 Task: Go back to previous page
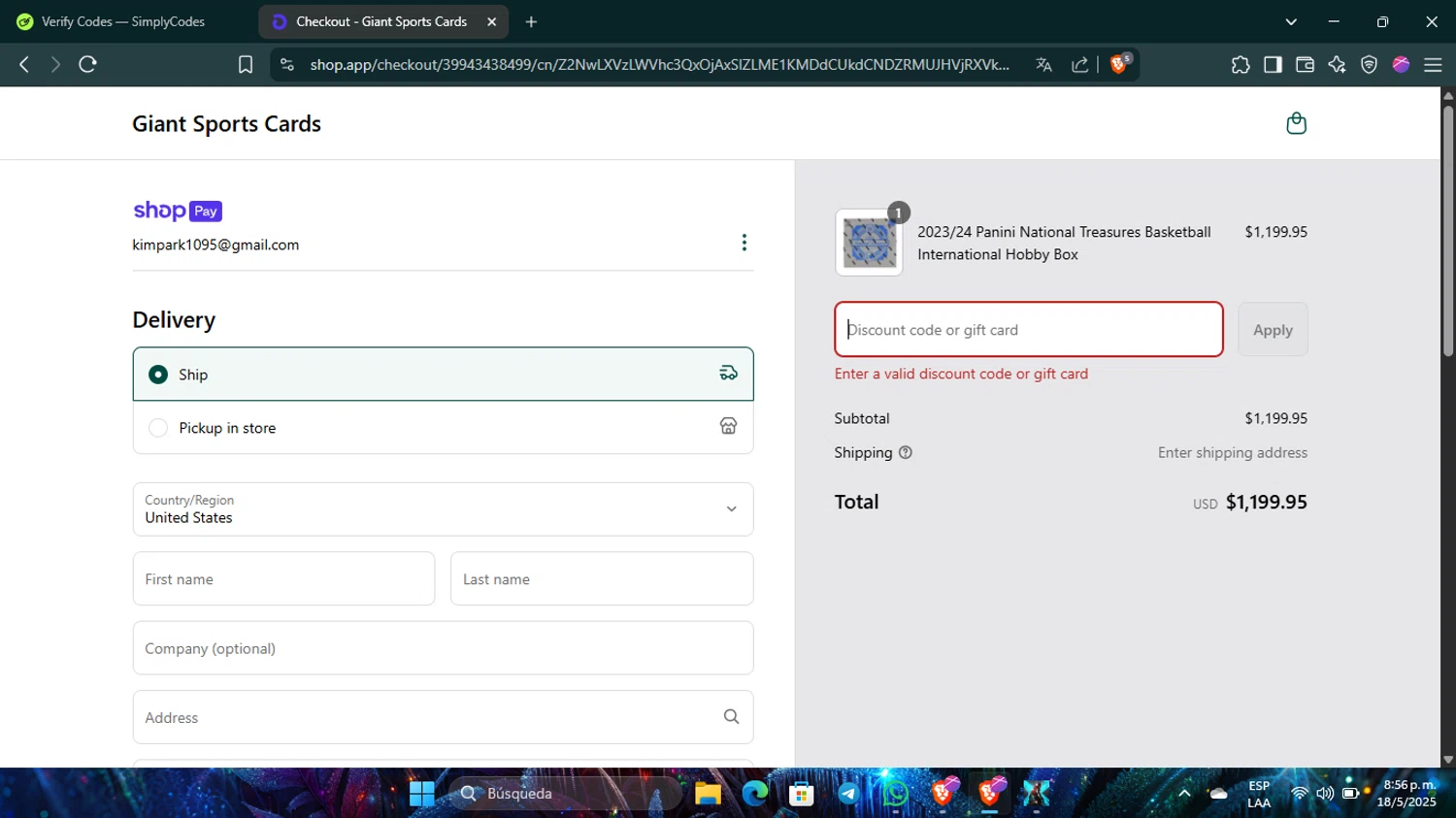(24, 64)
